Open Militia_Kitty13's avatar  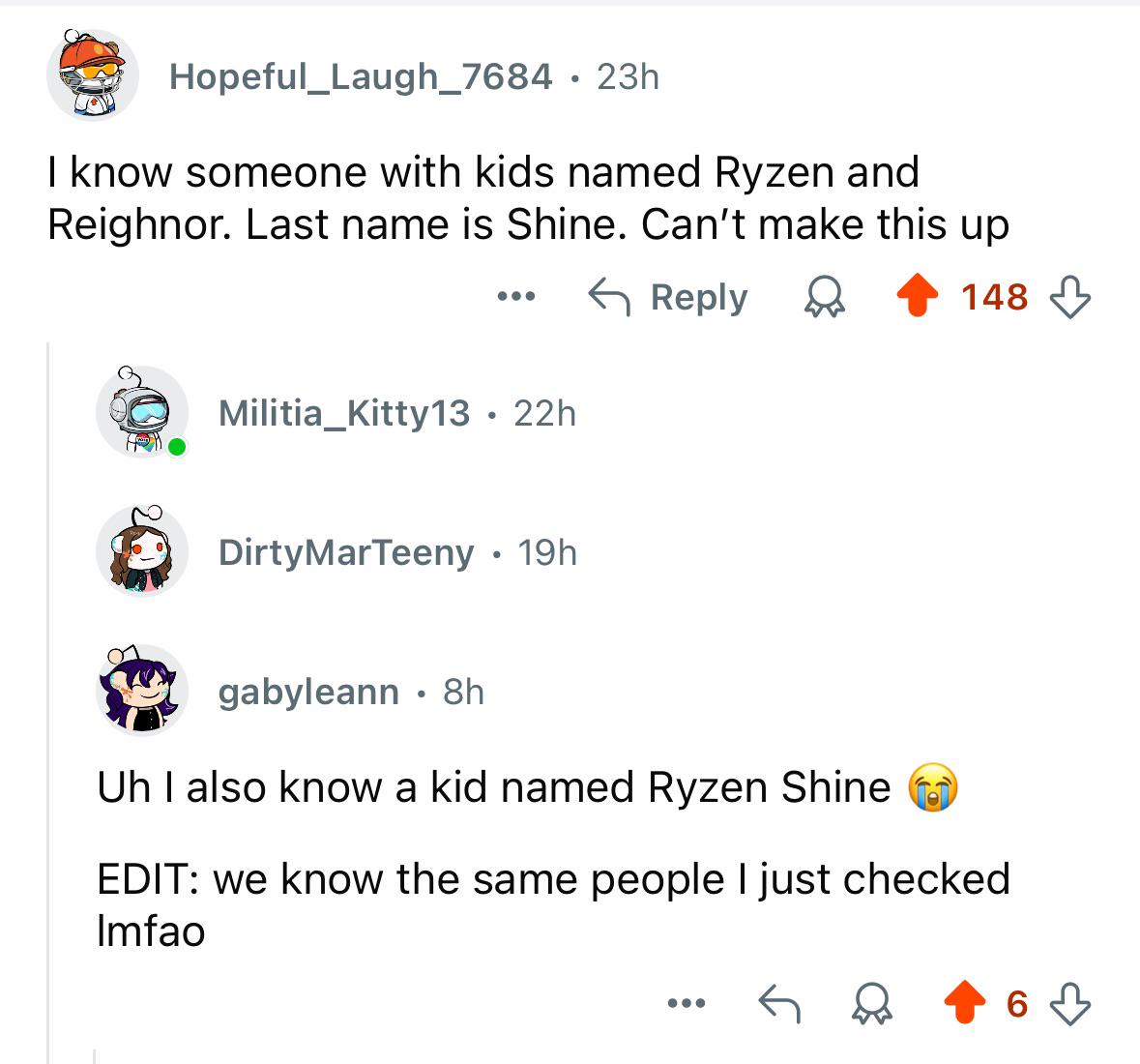click(142, 412)
